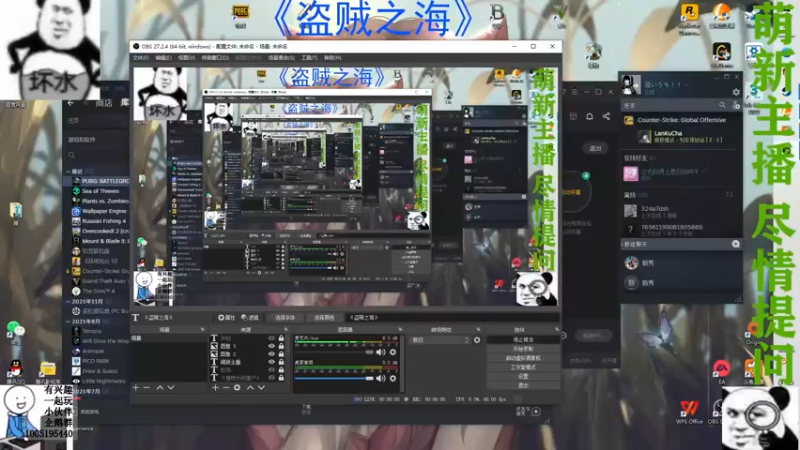
Task: Open 麦克风/Aux audio settings gear
Action: click(393, 352)
